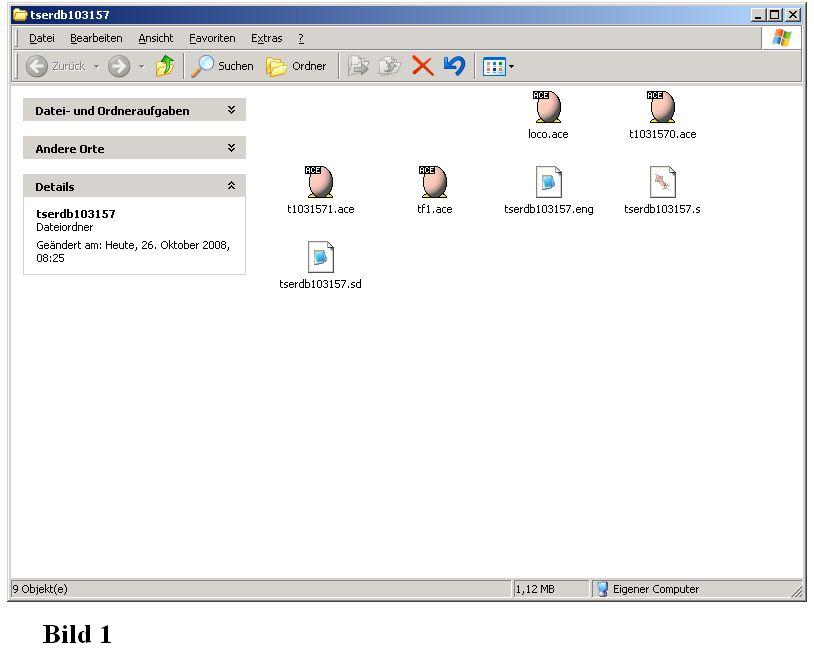Select the tf1.ace file icon
The height and width of the screenshot is (661, 814).
pos(434,182)
